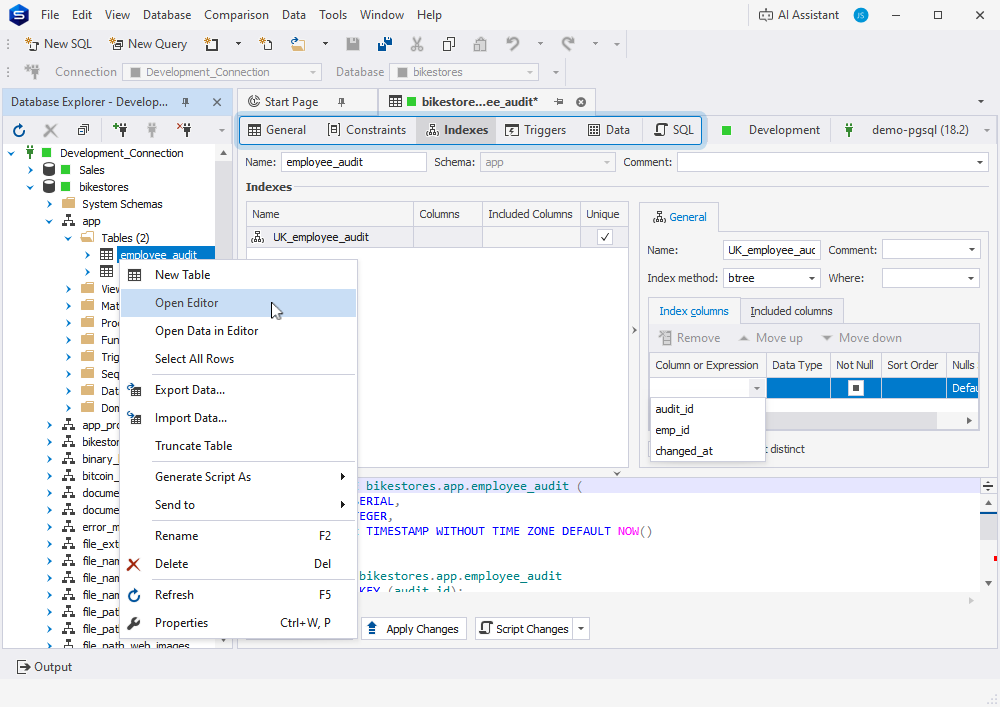
Task: Open the Where condition dropdown
Action: [971, 279]
